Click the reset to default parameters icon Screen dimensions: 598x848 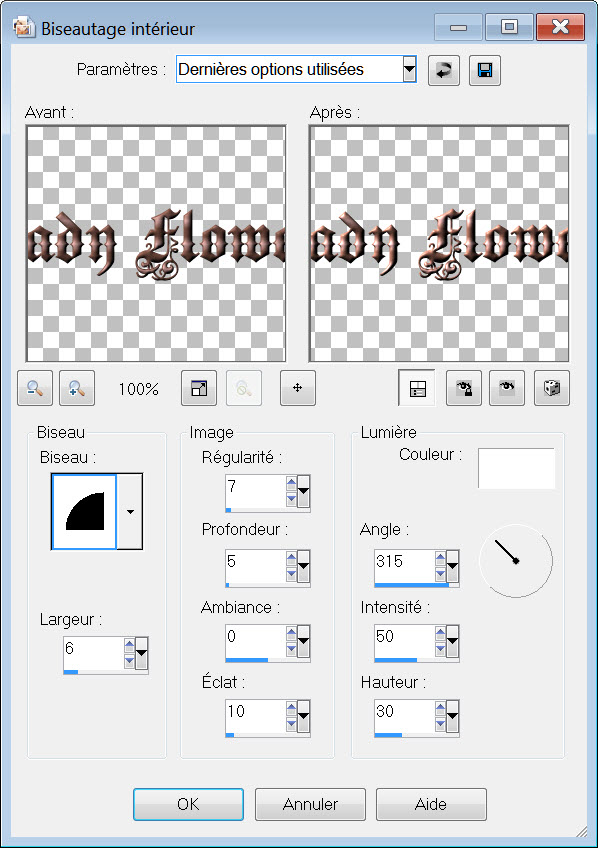coord(444,70)
